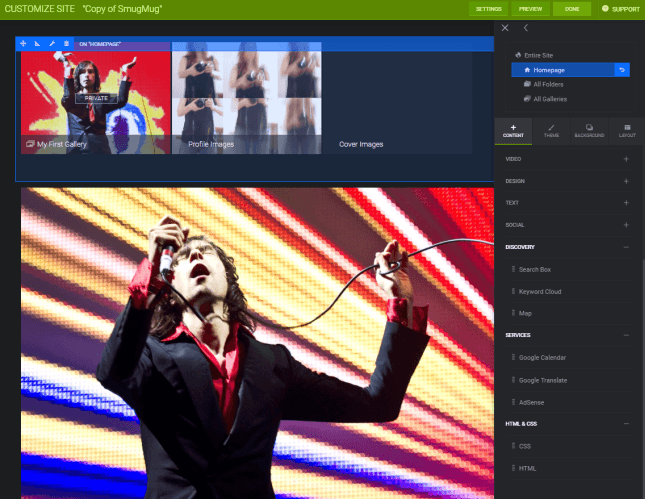
Task: Click the drag handle next to Google Calendar
Action: [x=513, y=357]
